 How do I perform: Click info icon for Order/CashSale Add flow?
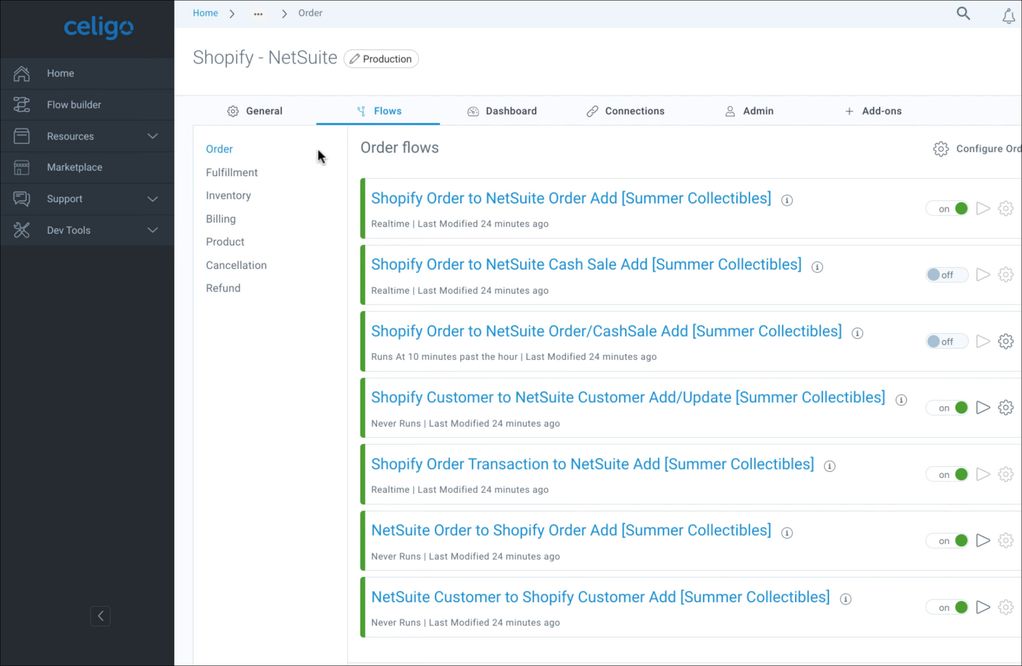(x=857, y=333)
